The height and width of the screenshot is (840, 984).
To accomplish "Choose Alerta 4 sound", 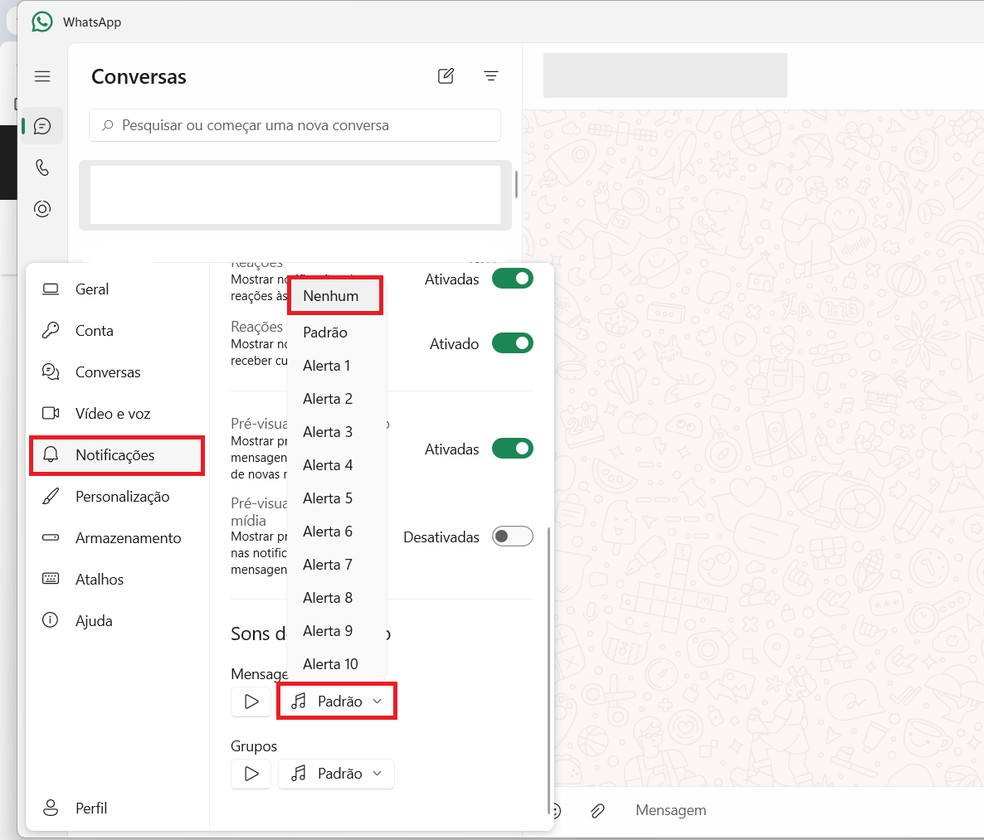I will coord(336,465).
